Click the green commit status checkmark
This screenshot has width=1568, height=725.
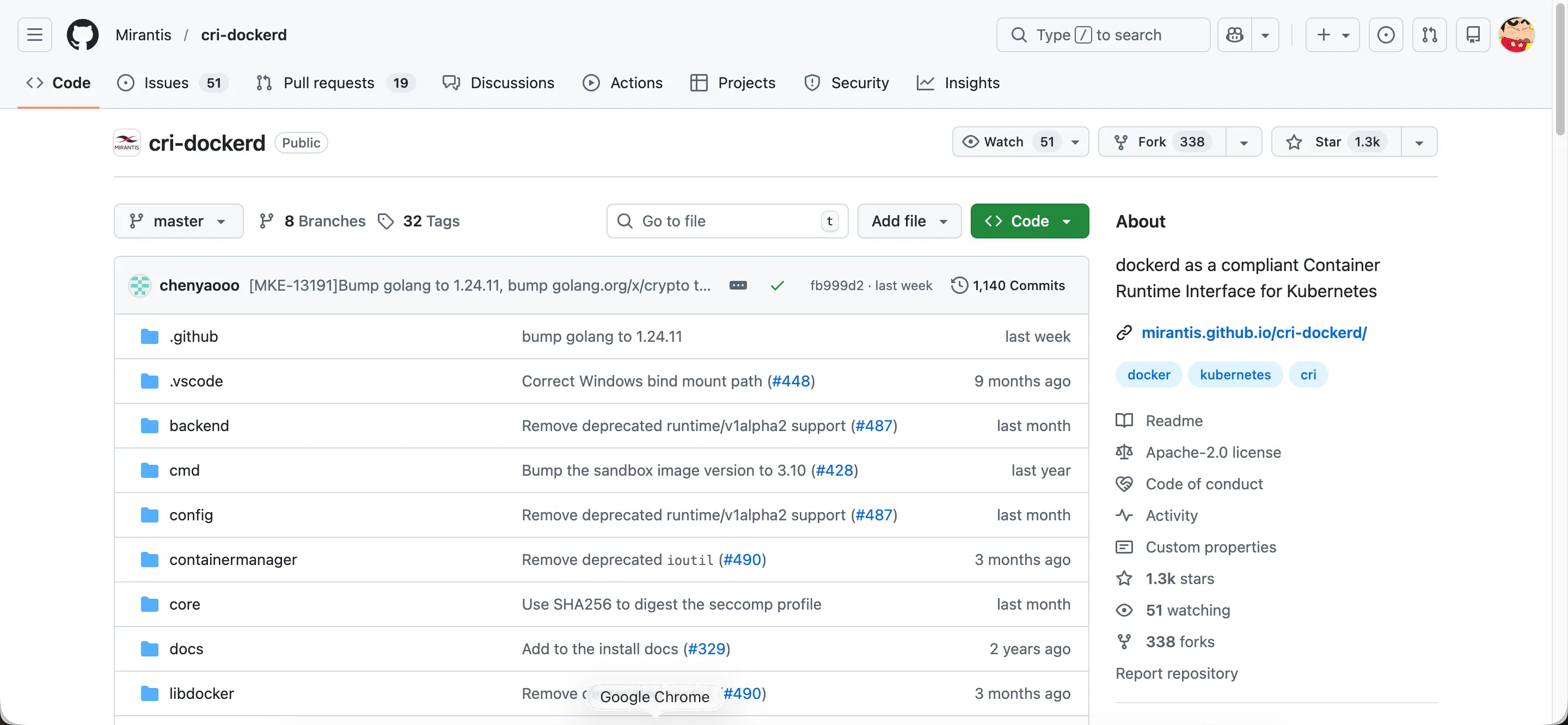777,286
